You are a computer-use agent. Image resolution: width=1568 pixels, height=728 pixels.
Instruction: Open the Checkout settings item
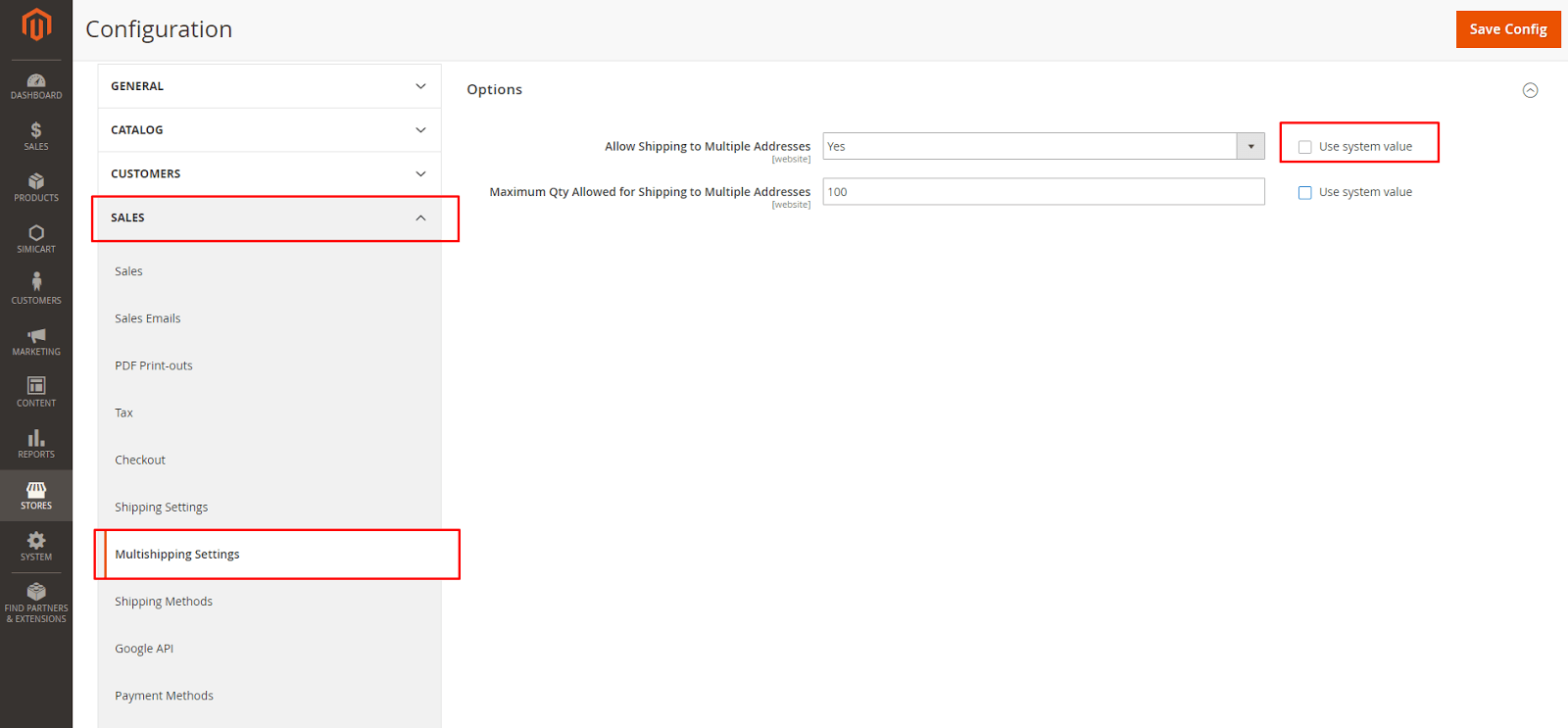point(140,461)
